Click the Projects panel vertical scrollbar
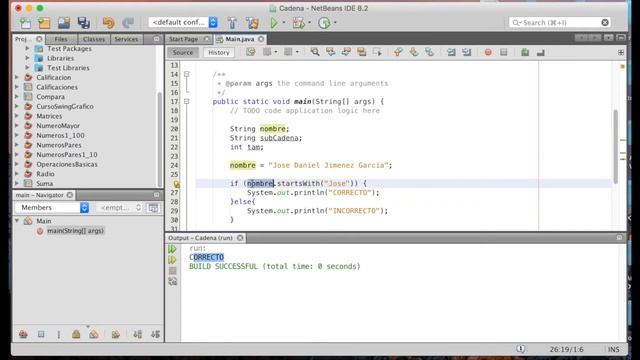The image size is (640, 360). pos(160,139)
